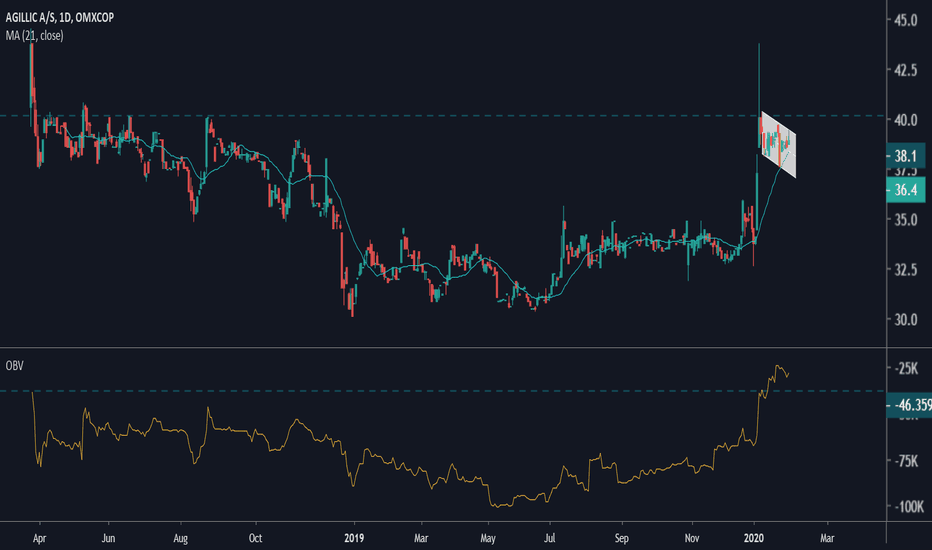Click the May label on time axis
Image resolution: width=932 pixels, height=550 pixels.
pos(488,538)
